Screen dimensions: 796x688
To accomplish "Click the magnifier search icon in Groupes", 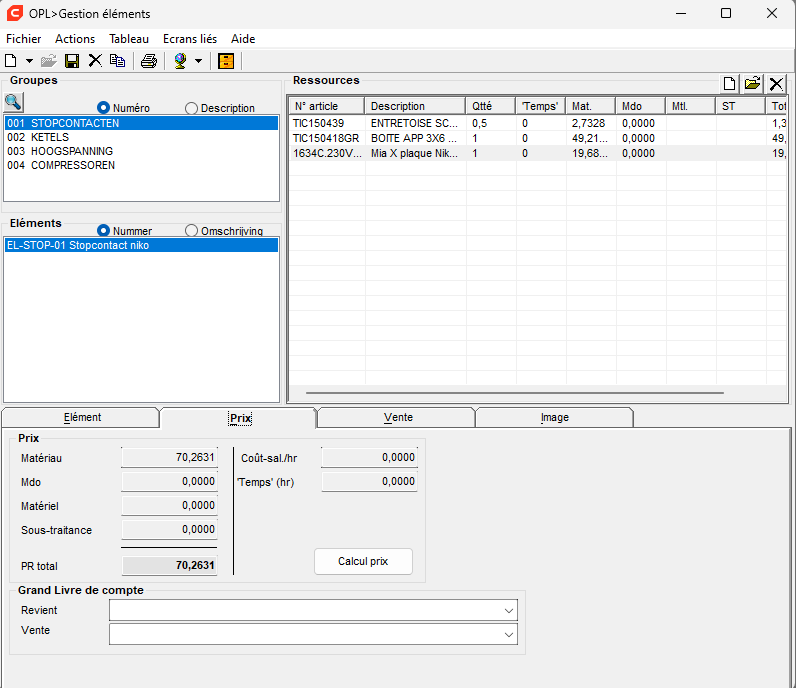I will coord(13,102).
